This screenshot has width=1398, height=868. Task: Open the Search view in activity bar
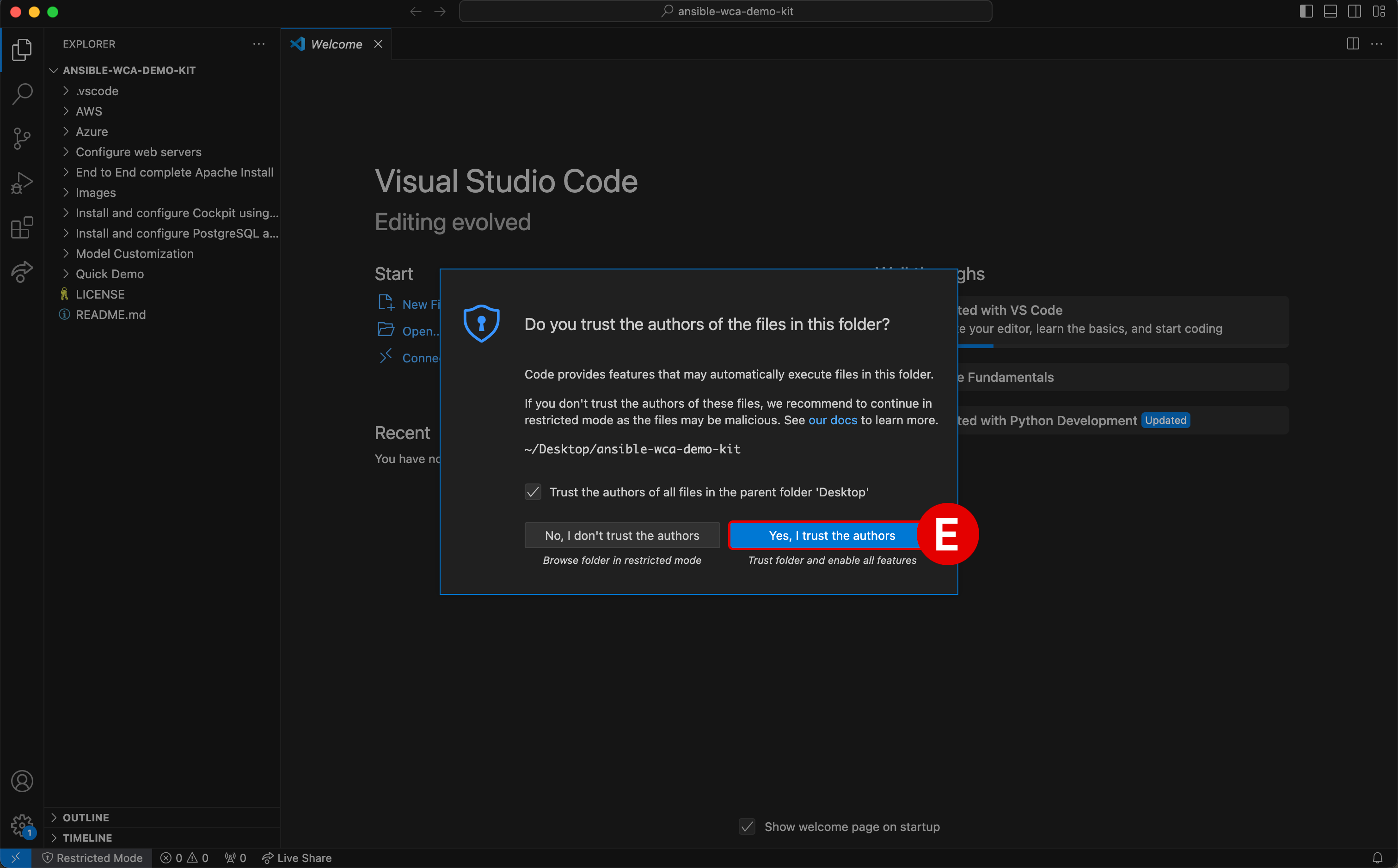(x=22, y=93)
